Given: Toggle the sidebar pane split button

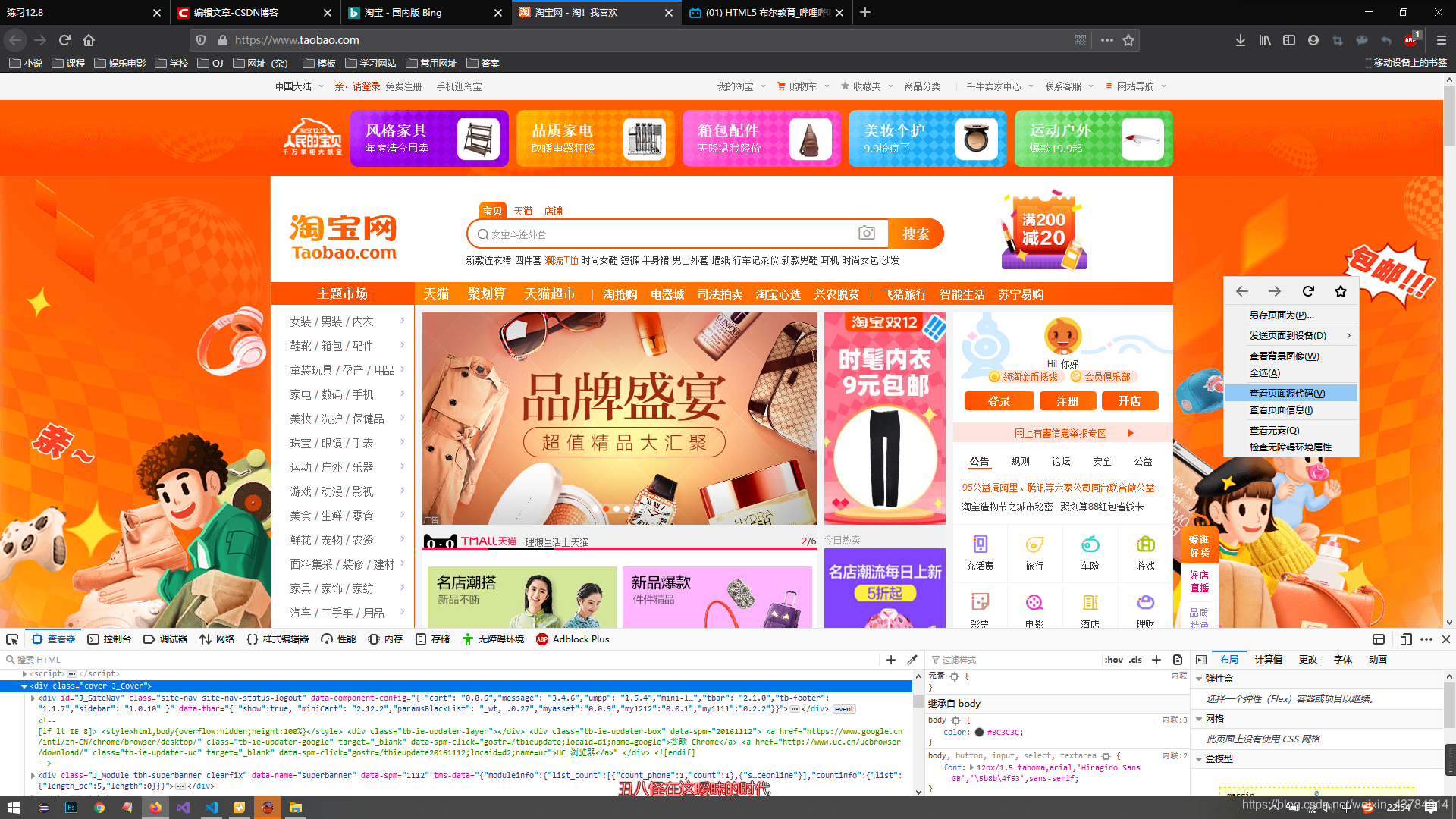Looking at the screenshot, I should tap(1201, 660).
